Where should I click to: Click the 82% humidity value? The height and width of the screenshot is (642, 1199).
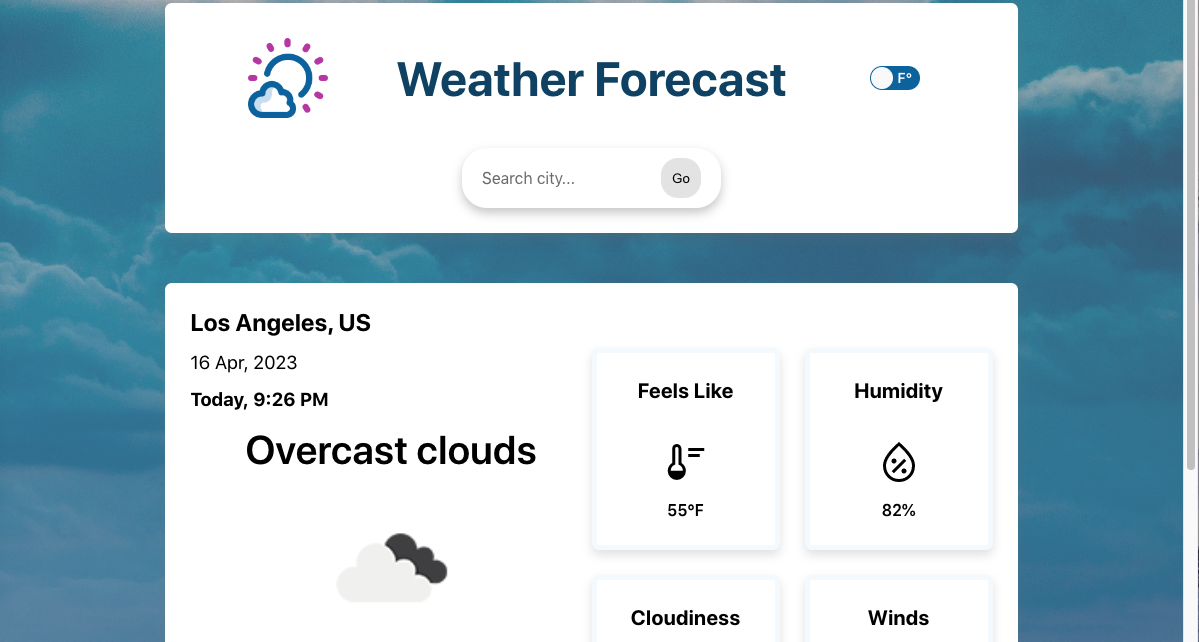coord(898,510)
